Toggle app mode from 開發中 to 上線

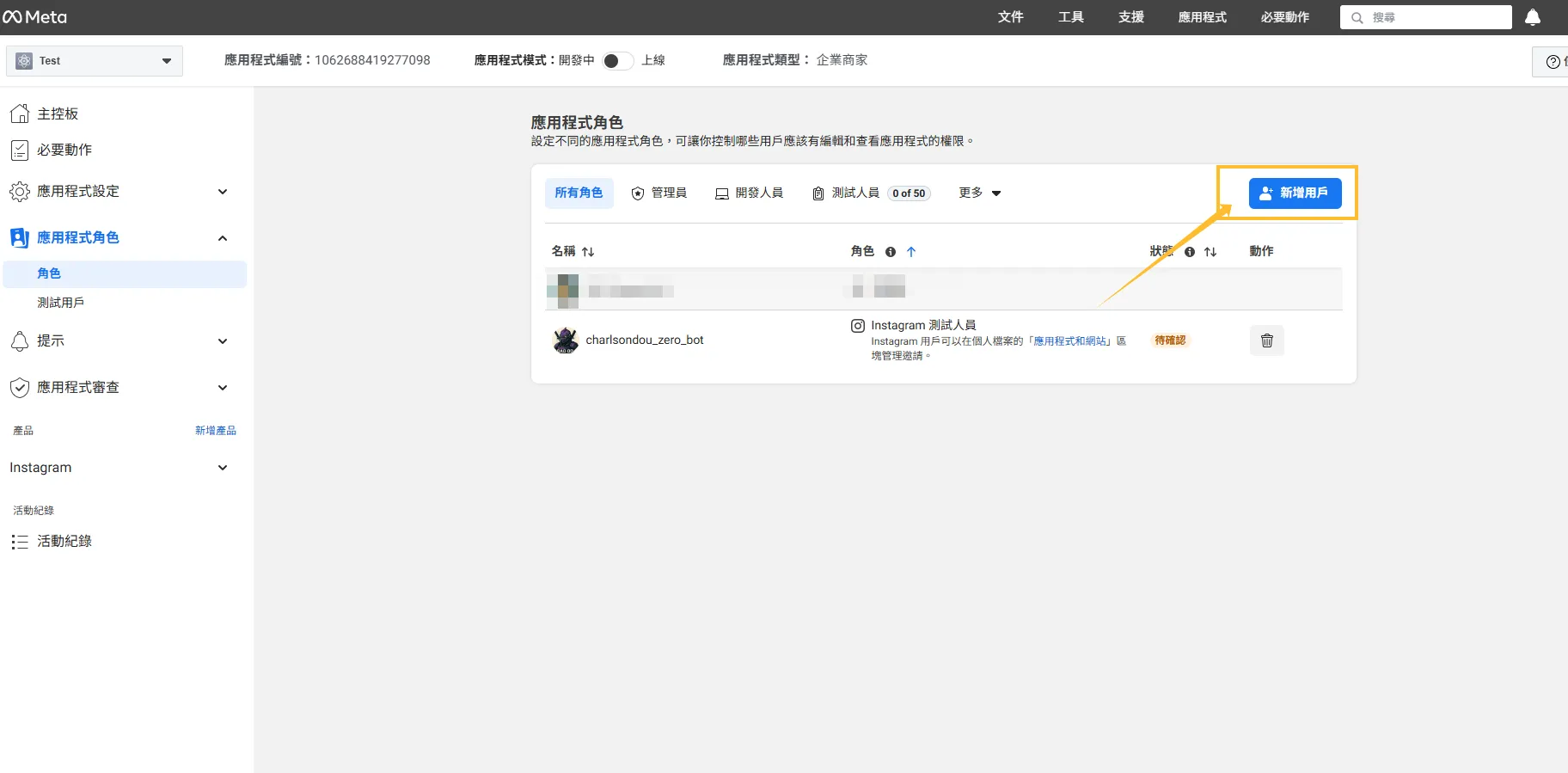coord(617,60)
